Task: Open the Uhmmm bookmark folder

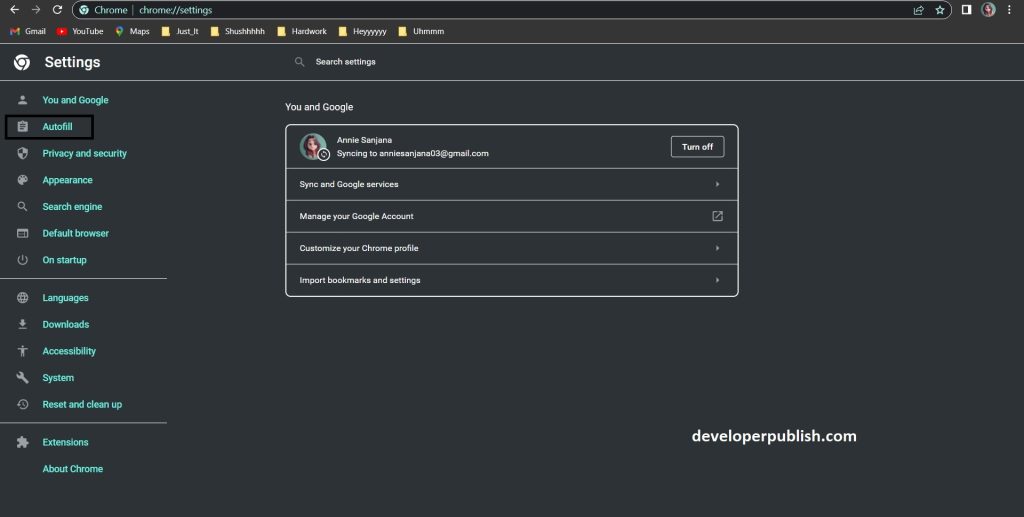Action: tap(421, 31)
